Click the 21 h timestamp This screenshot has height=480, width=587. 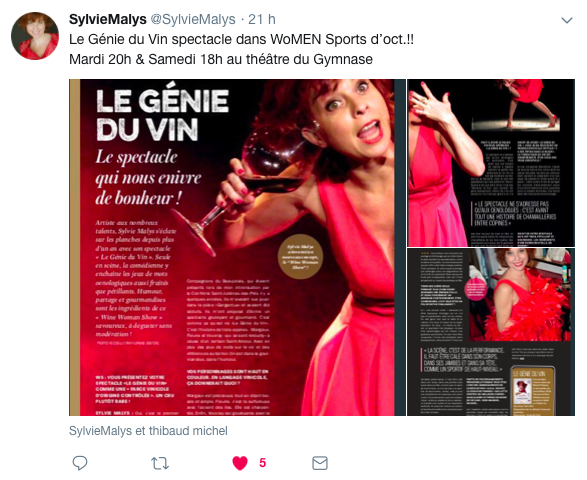click(x=262, y=19)
